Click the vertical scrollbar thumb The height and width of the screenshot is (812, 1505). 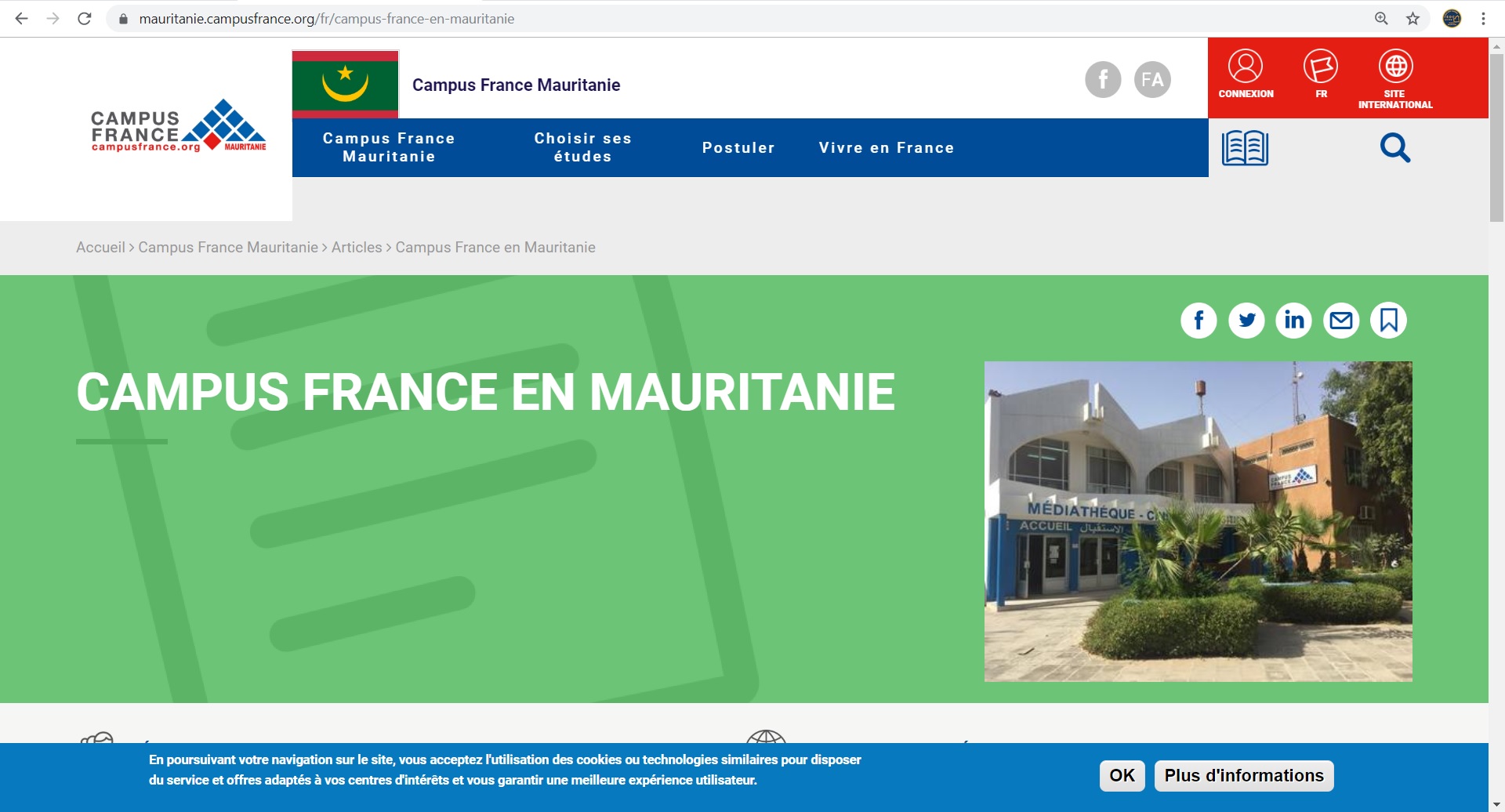coord(1496,137)
